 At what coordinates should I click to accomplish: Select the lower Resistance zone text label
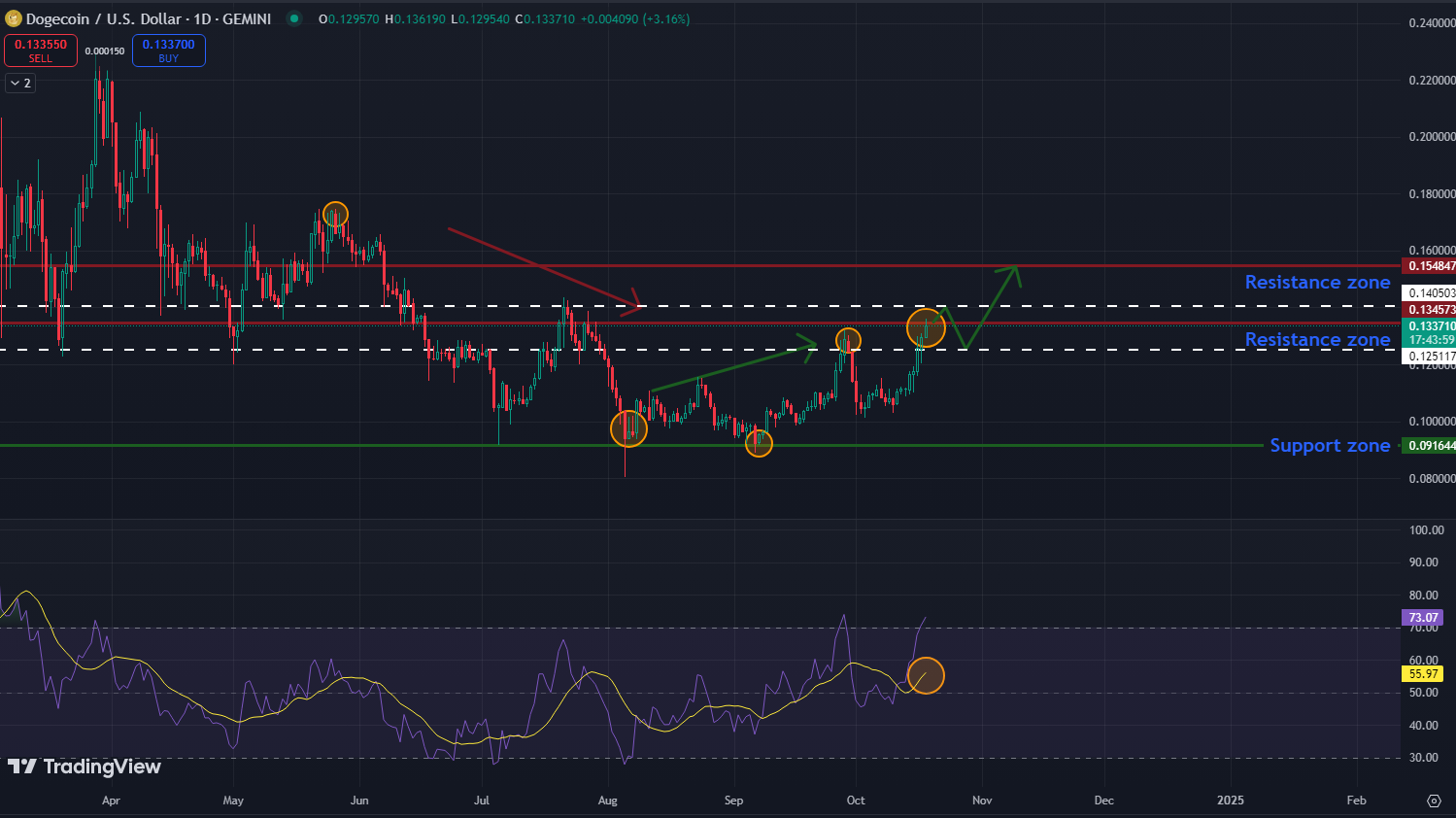(x=1317, y=339)
